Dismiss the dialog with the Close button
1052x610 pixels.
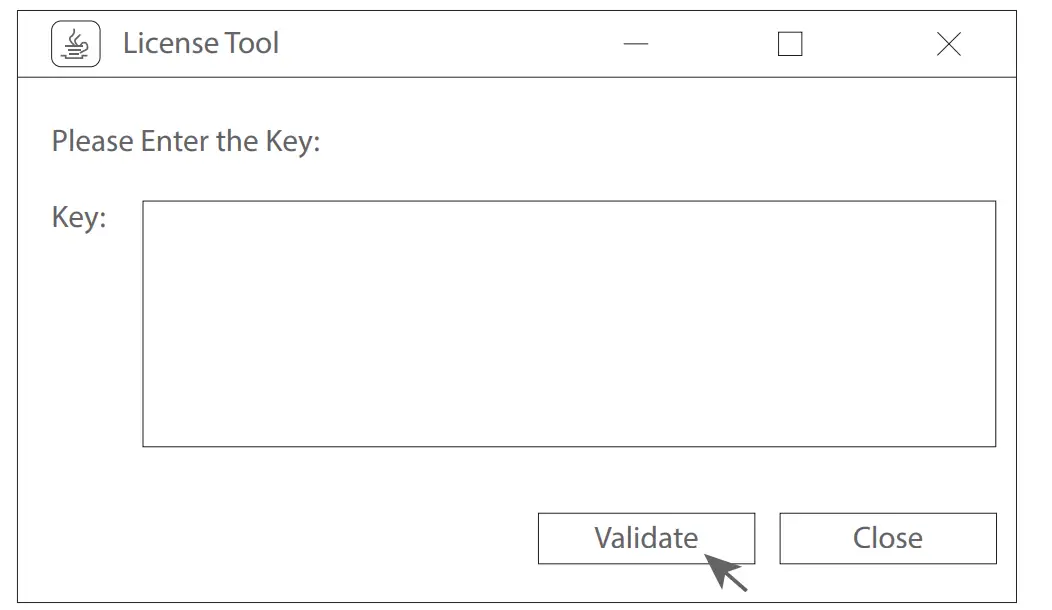click(887, 538)
